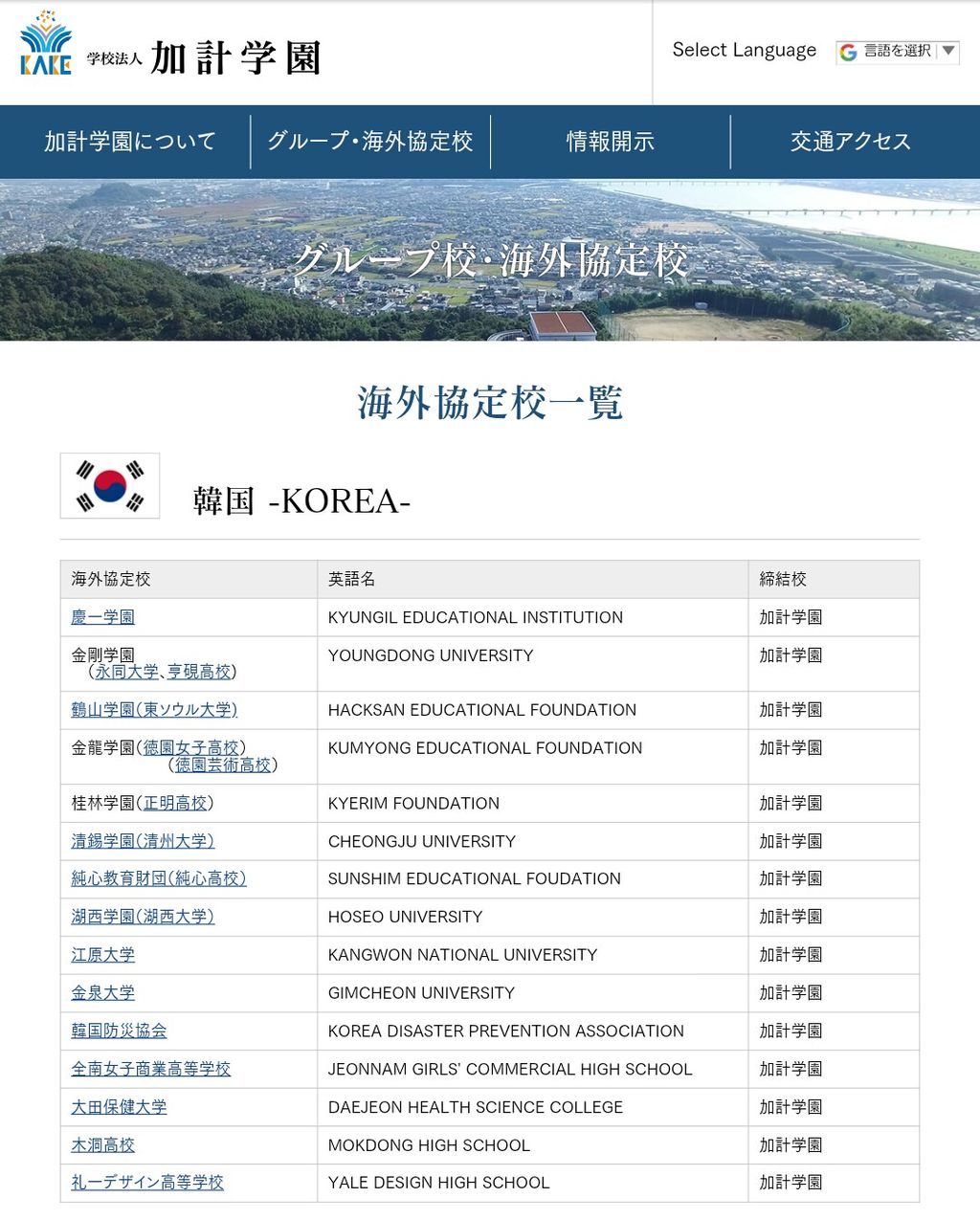Open the 純心教育財団(純心高校) link
The image size is (980, 1220).
click(159, 878)
